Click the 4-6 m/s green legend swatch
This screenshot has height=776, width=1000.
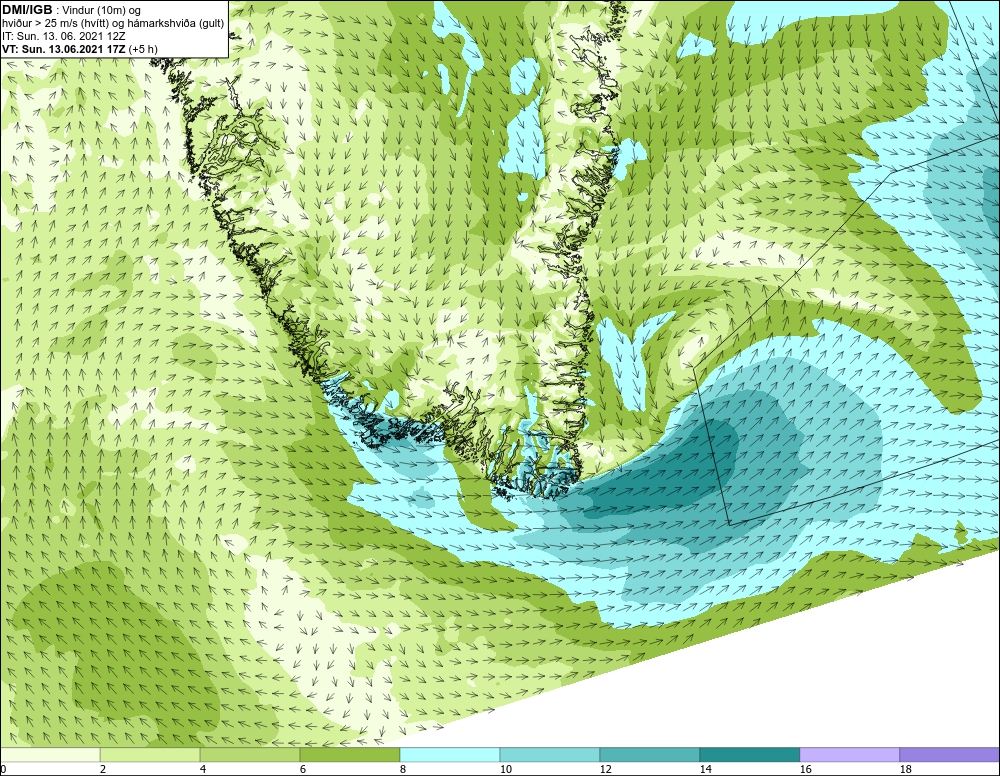250,755
